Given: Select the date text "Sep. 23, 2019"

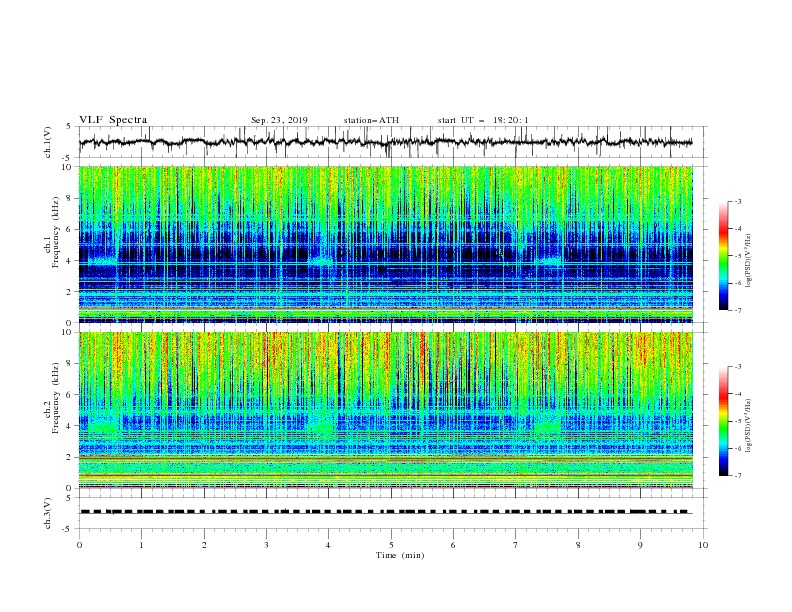Looking at the screenshot, I should click(x=279, y=120).
